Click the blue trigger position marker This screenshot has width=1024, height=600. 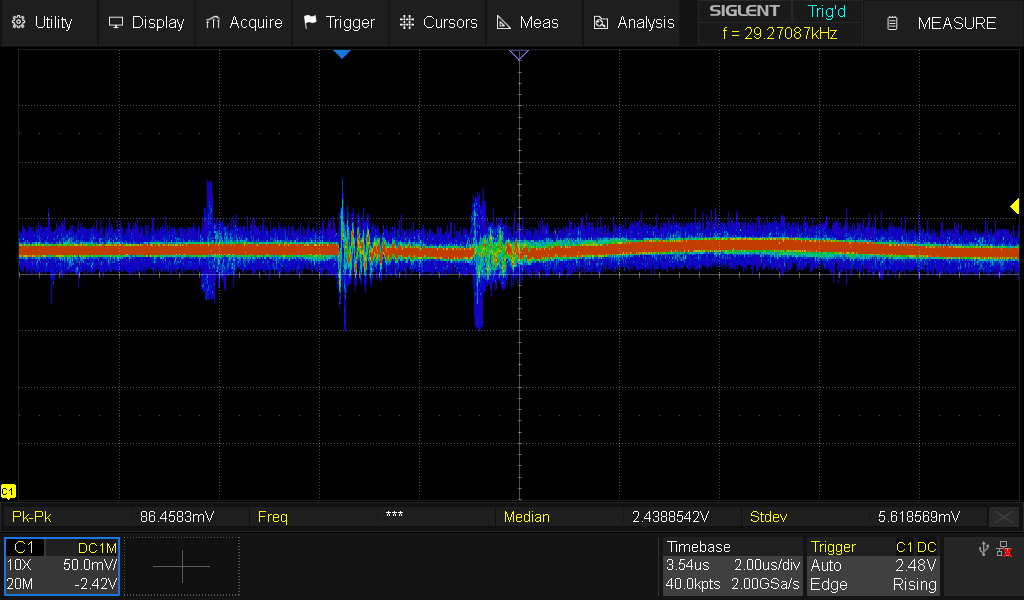tap(342, 53)
